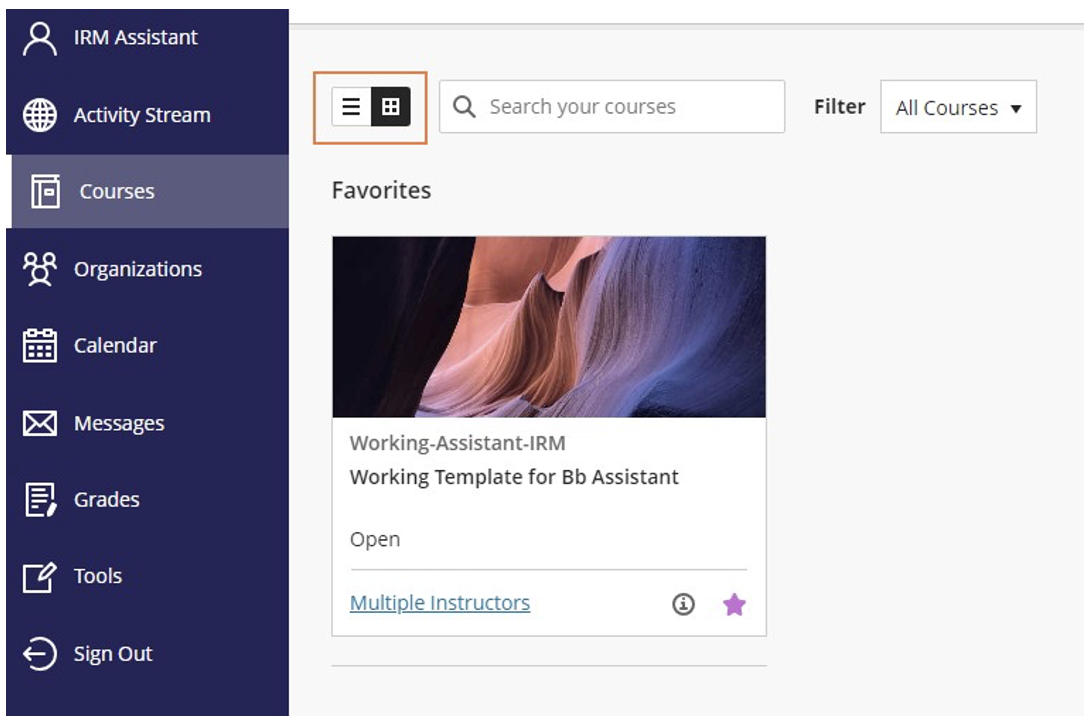Switch to list view
Screen dimensions: 1092x726
351,107
